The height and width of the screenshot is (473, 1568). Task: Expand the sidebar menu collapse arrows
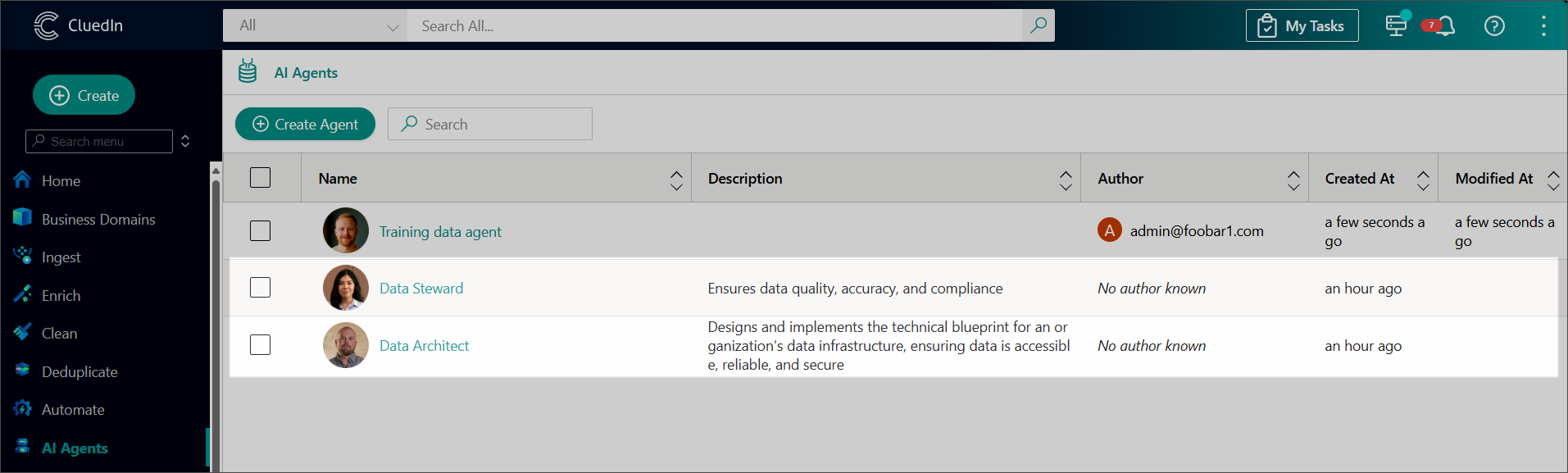(x=185, y=141)
